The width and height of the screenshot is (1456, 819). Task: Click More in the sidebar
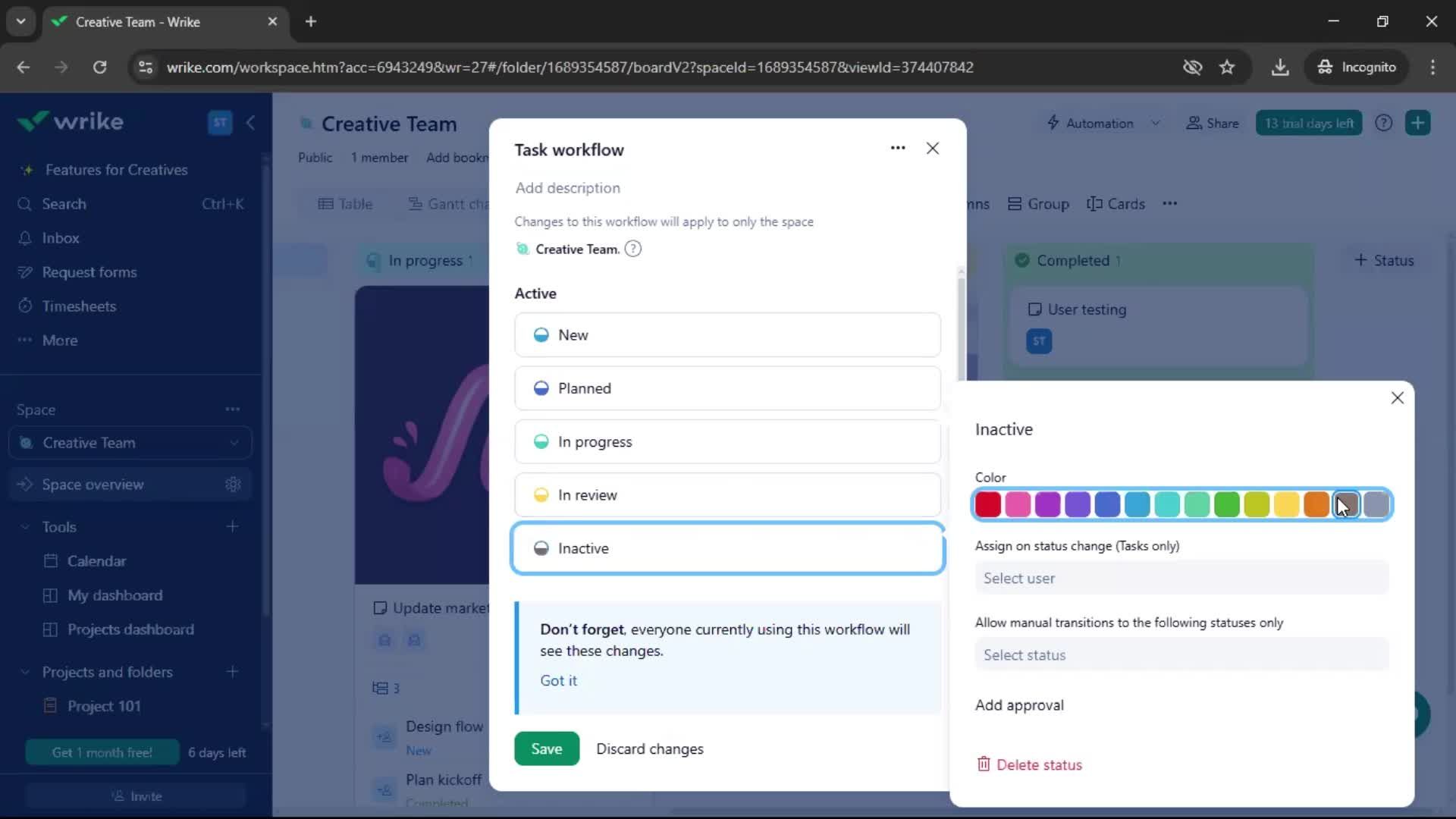pyautogui.click(x=60, y=340)
